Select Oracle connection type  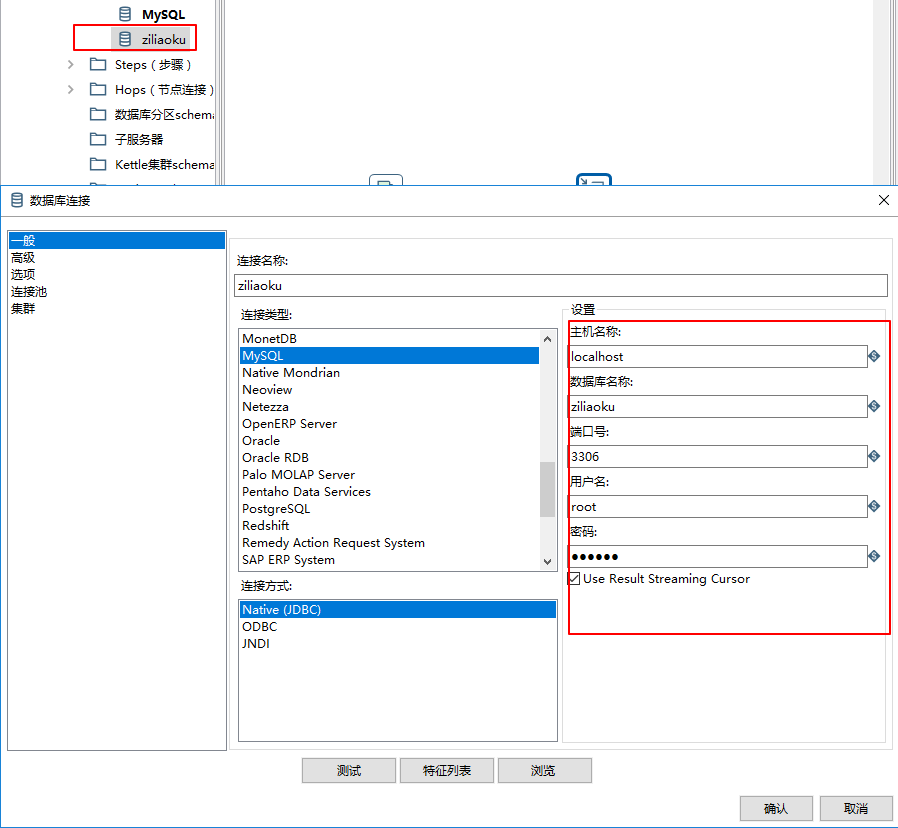pyautogui.click(x=389, y=441)
